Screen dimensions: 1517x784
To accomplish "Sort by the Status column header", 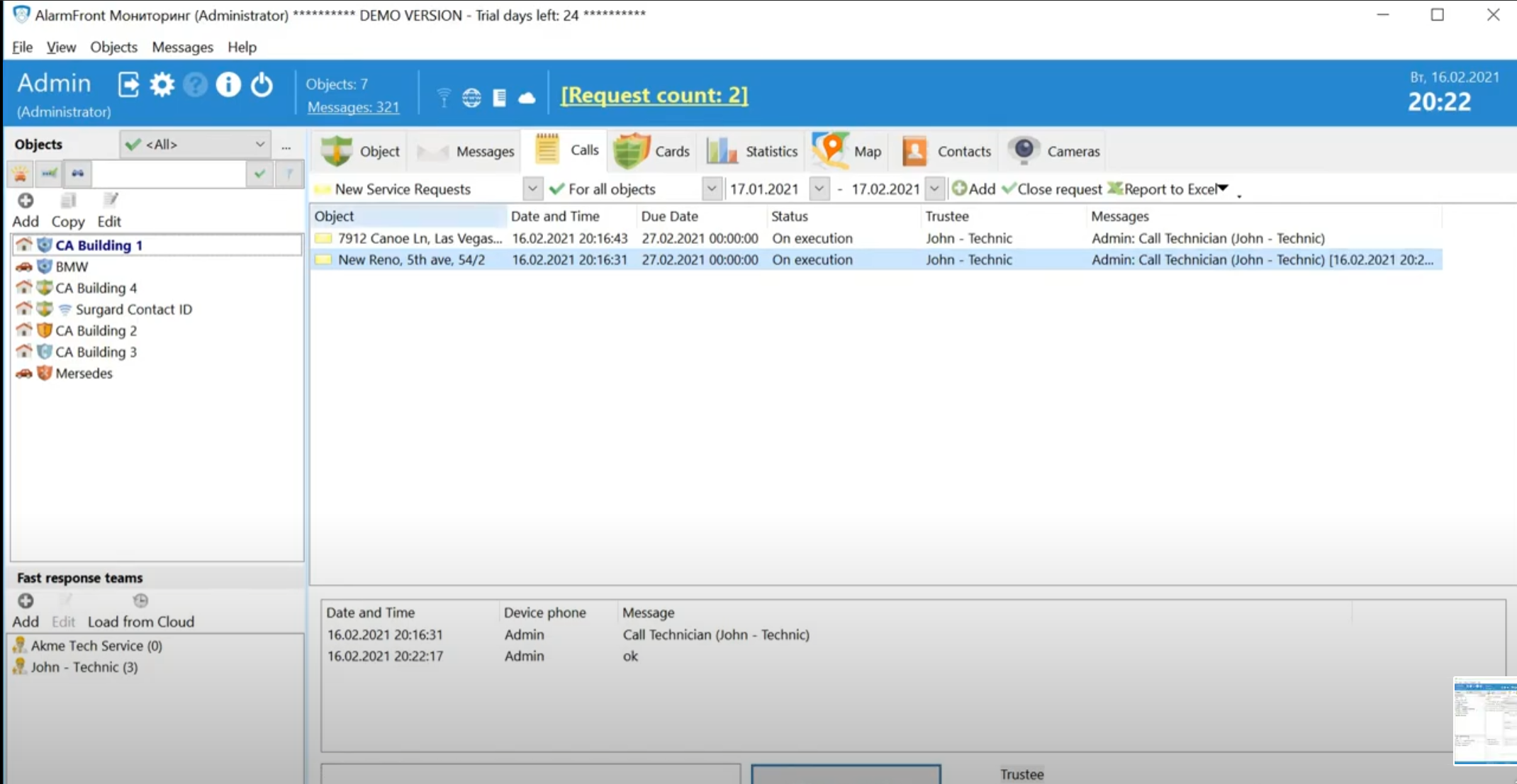I will tap(844, 216).
